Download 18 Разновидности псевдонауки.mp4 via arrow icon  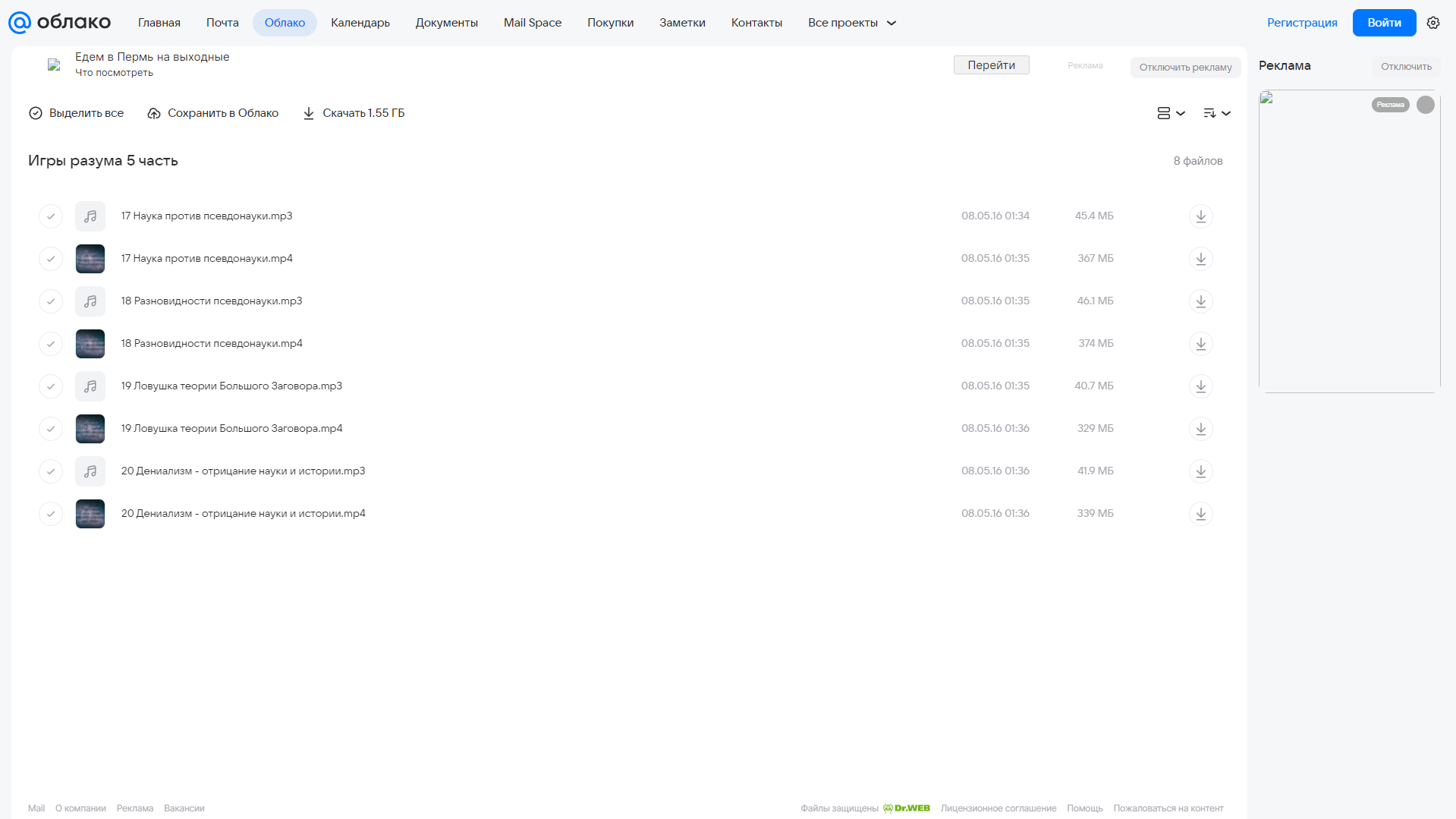click(x=1200, y=344)
